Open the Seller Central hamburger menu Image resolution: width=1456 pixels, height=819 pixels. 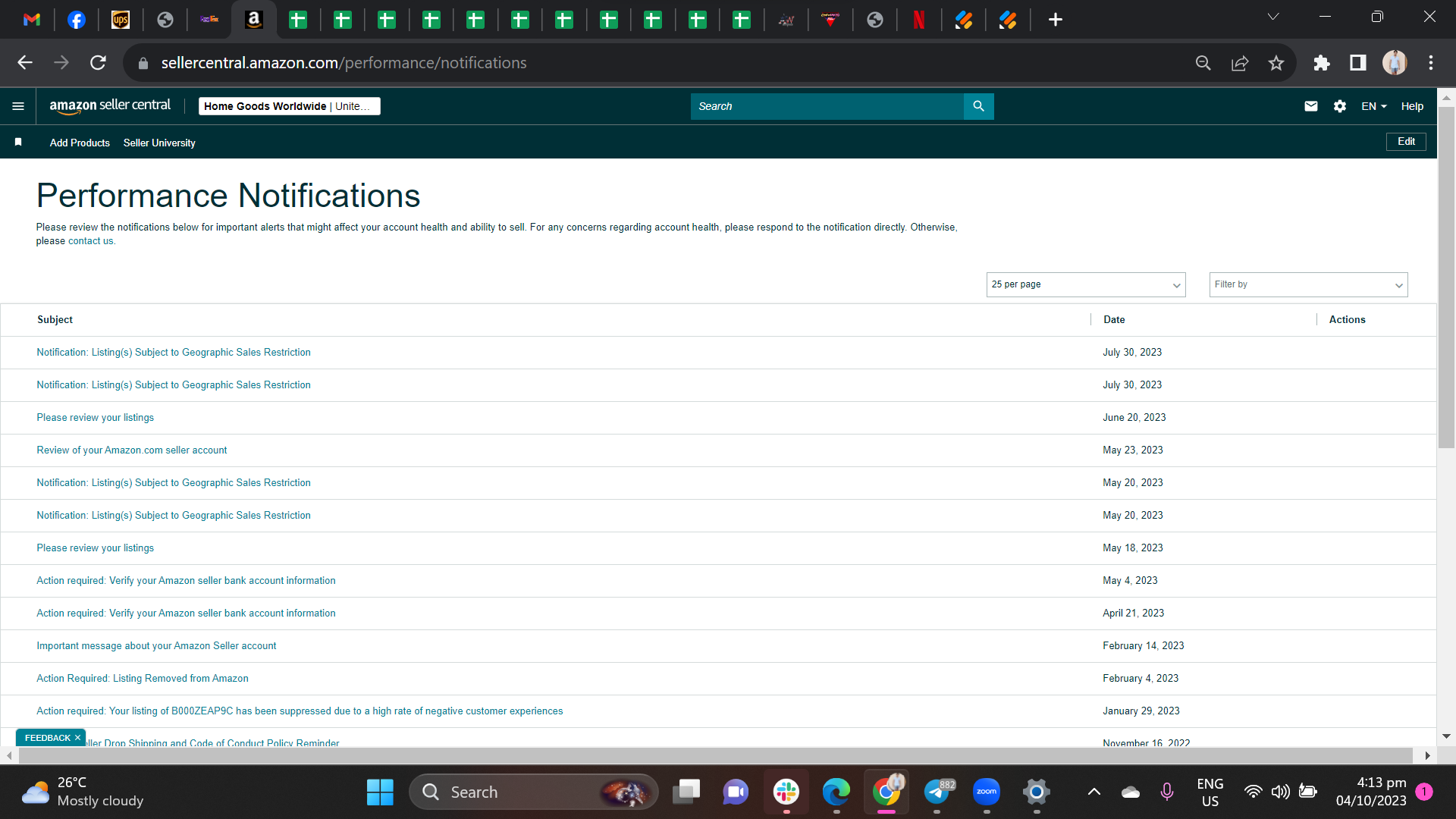(x=18, y=106)
